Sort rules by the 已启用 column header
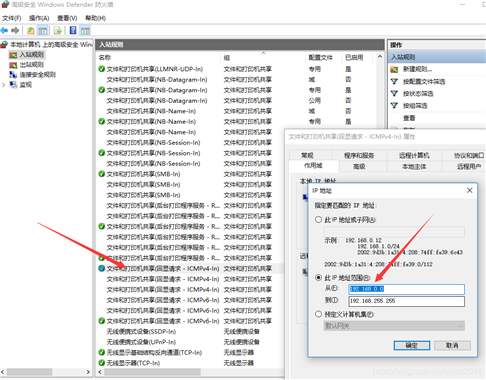 (x=358, y=58)
